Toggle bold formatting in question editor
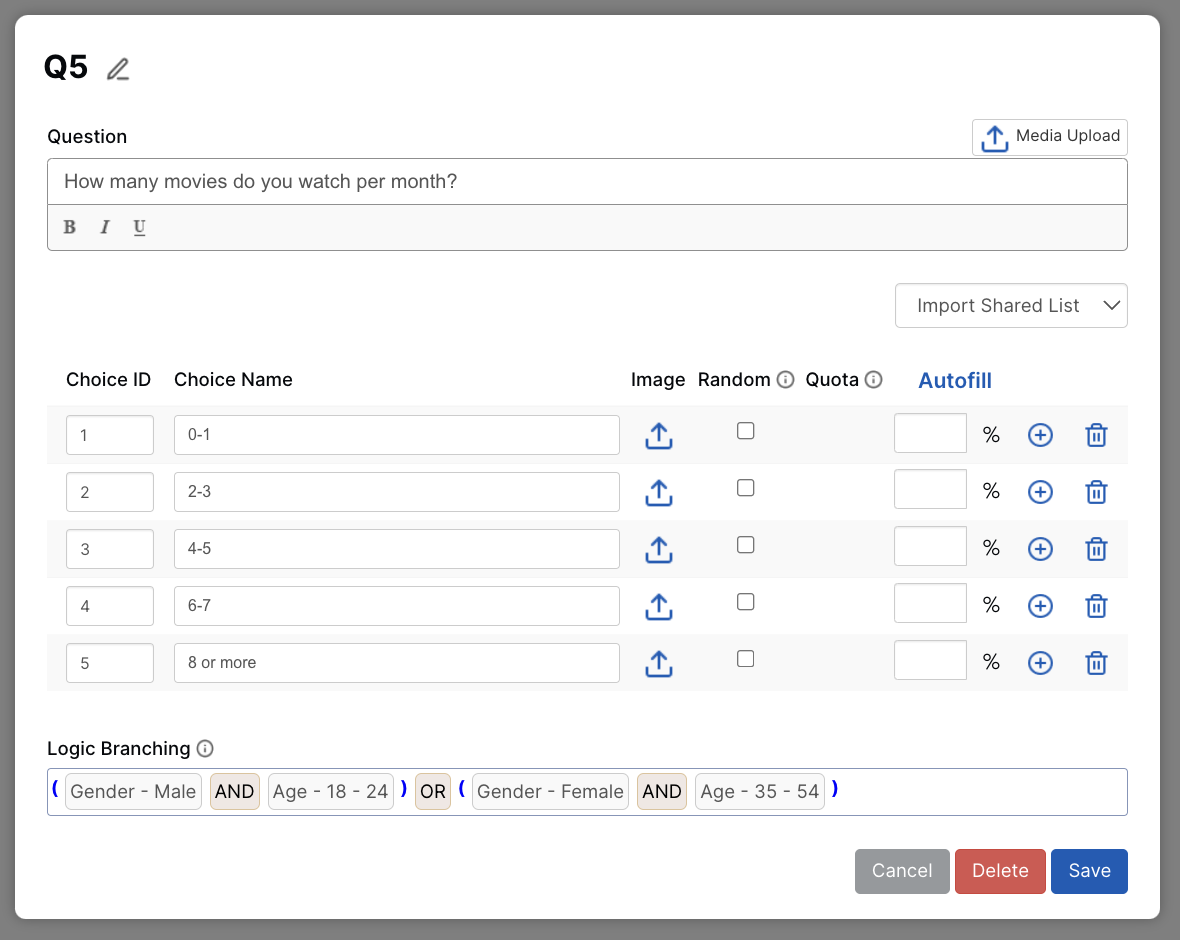The width and height of the screenshot is (1180, 940). [70, 227]
